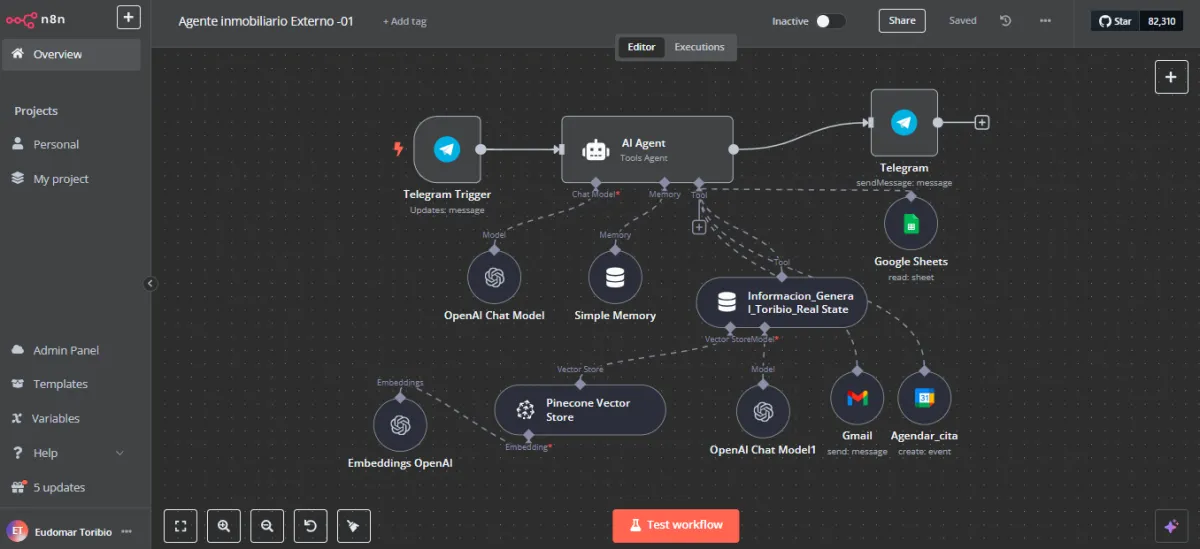
Task: Click the n8n logo
Action: (x=36, y=19)
